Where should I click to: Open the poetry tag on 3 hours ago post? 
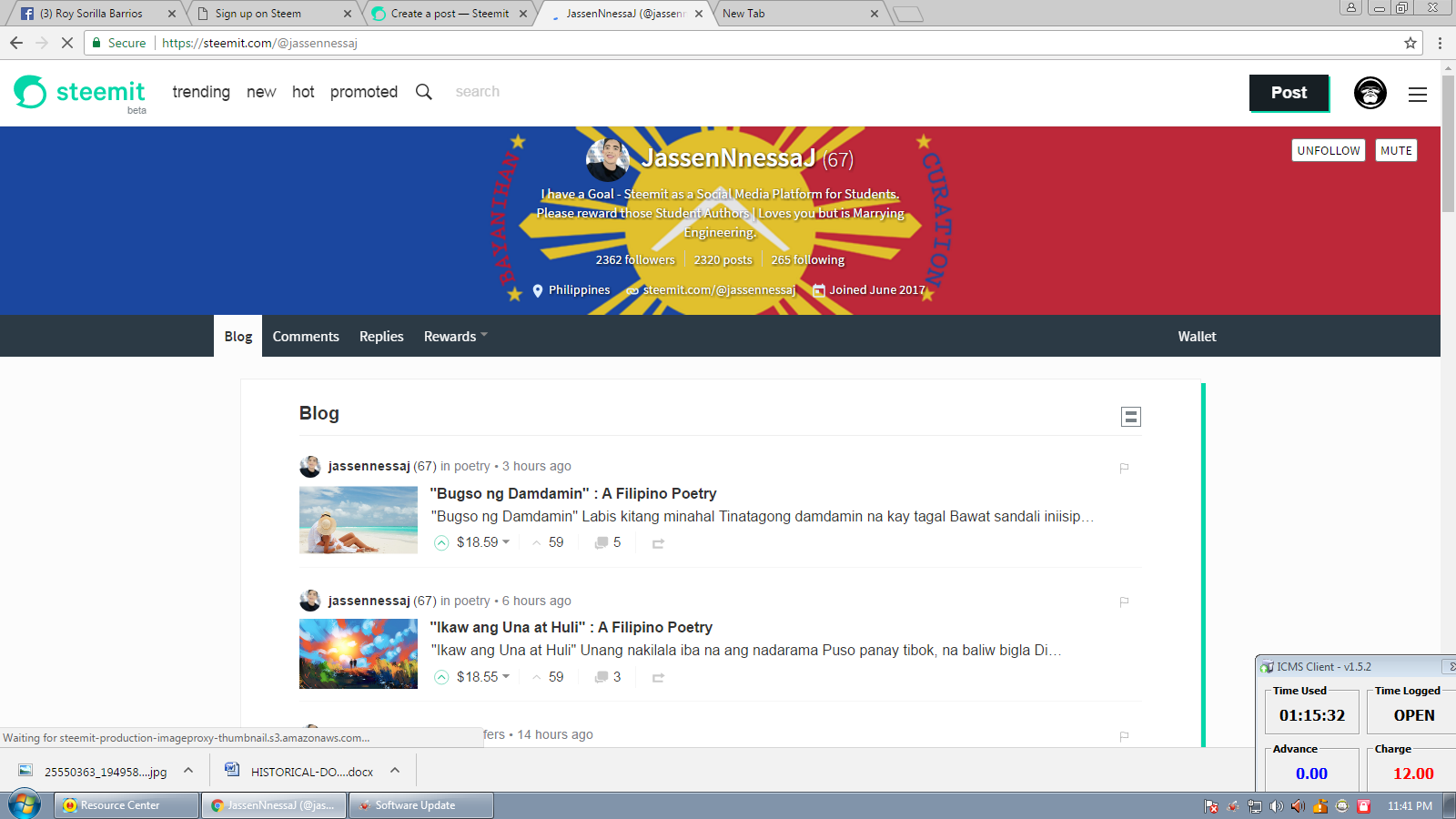click(x=472, y=466)
